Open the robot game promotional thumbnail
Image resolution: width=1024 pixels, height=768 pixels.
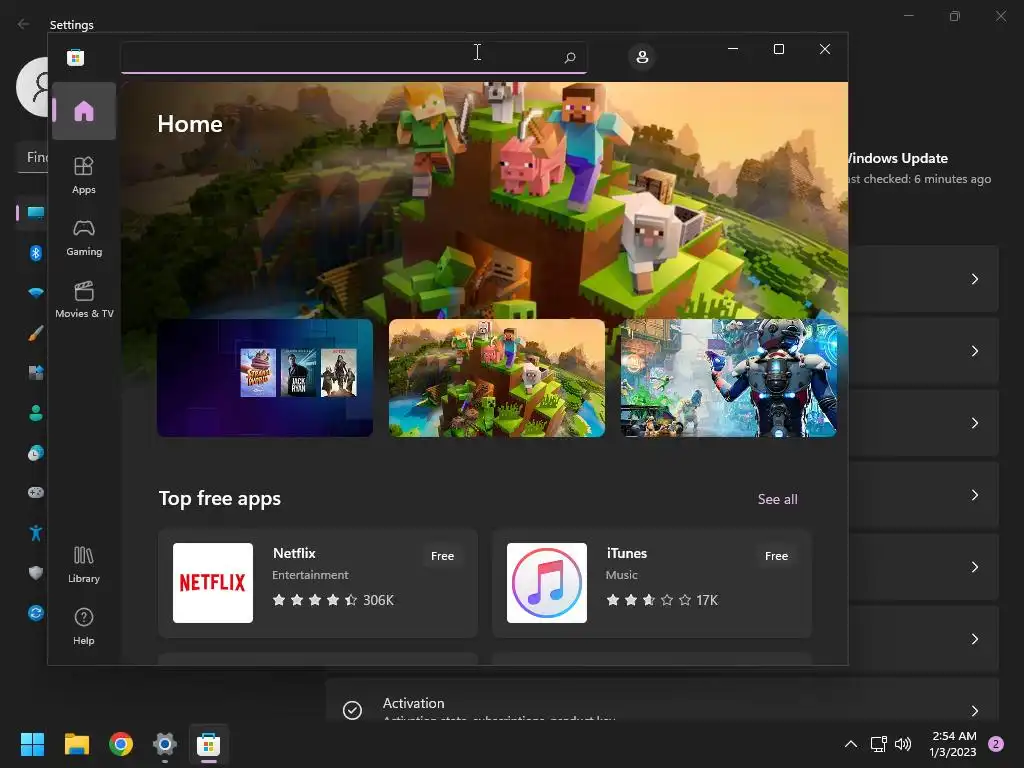point(728,377)
